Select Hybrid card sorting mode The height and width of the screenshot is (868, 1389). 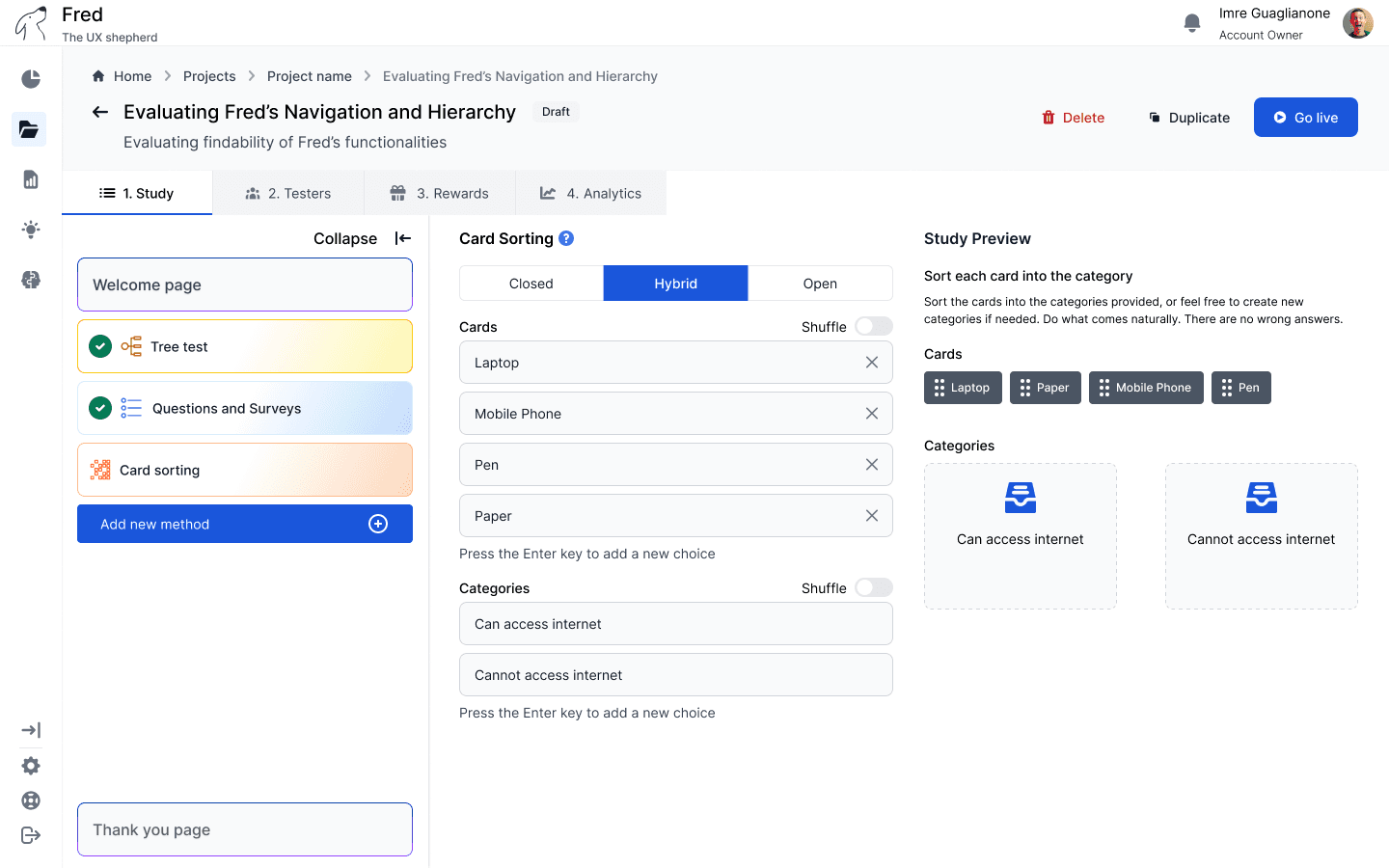(x=676, y=284)
